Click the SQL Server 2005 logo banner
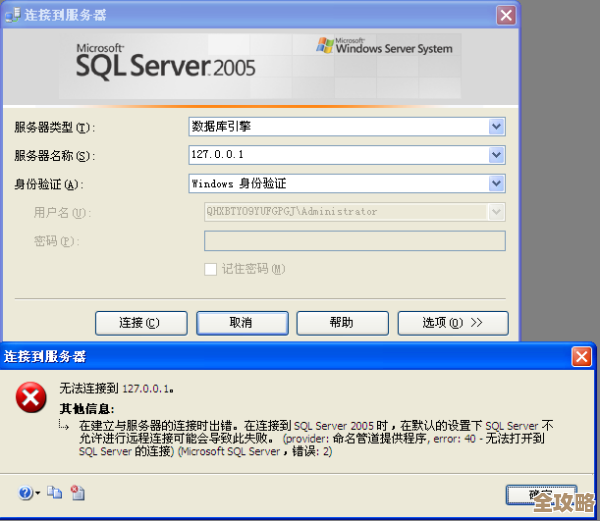The height and width of the screenshot is (521, 600). (x=165, y=62)
